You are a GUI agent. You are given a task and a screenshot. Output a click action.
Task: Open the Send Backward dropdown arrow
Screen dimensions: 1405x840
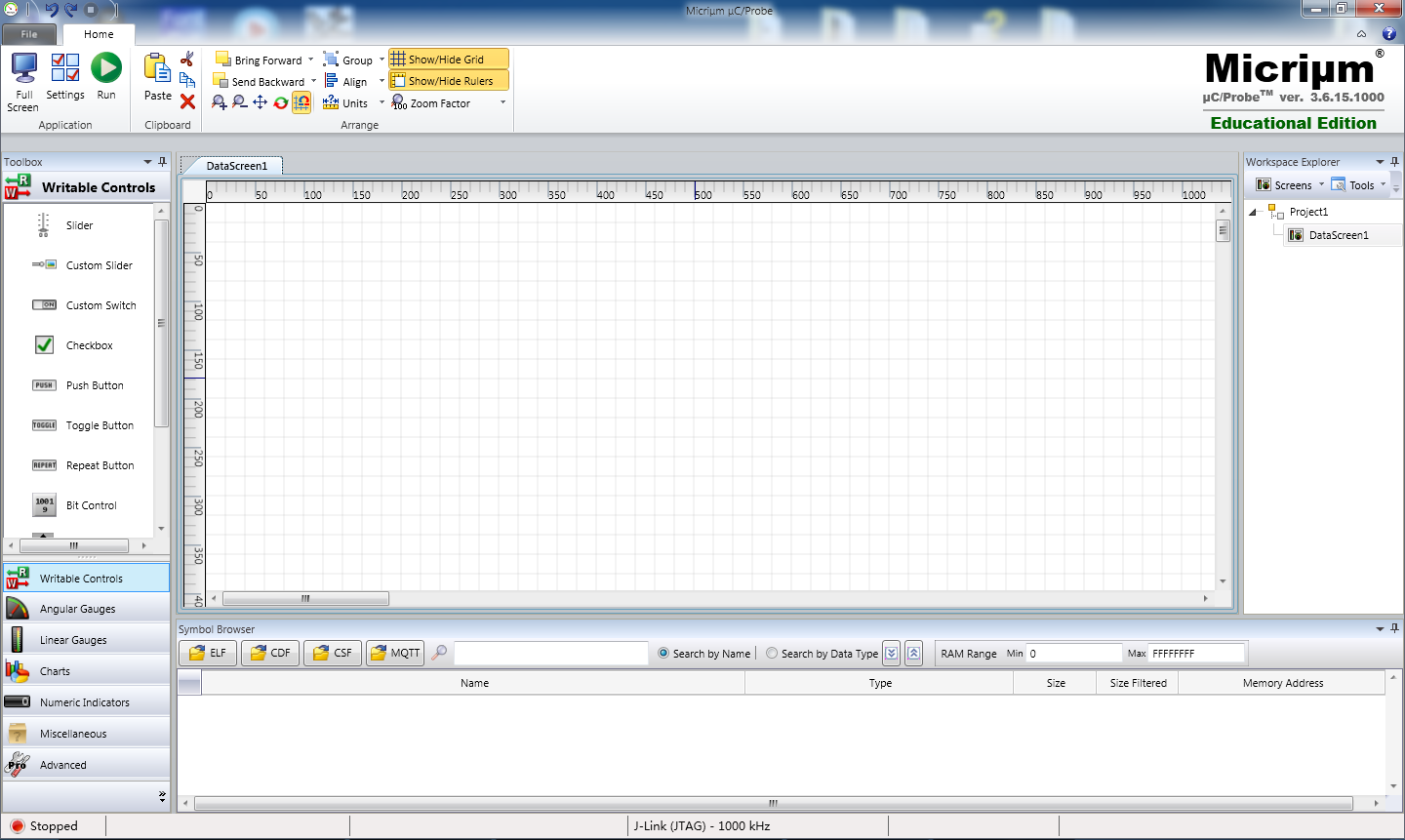click(313, 81)
